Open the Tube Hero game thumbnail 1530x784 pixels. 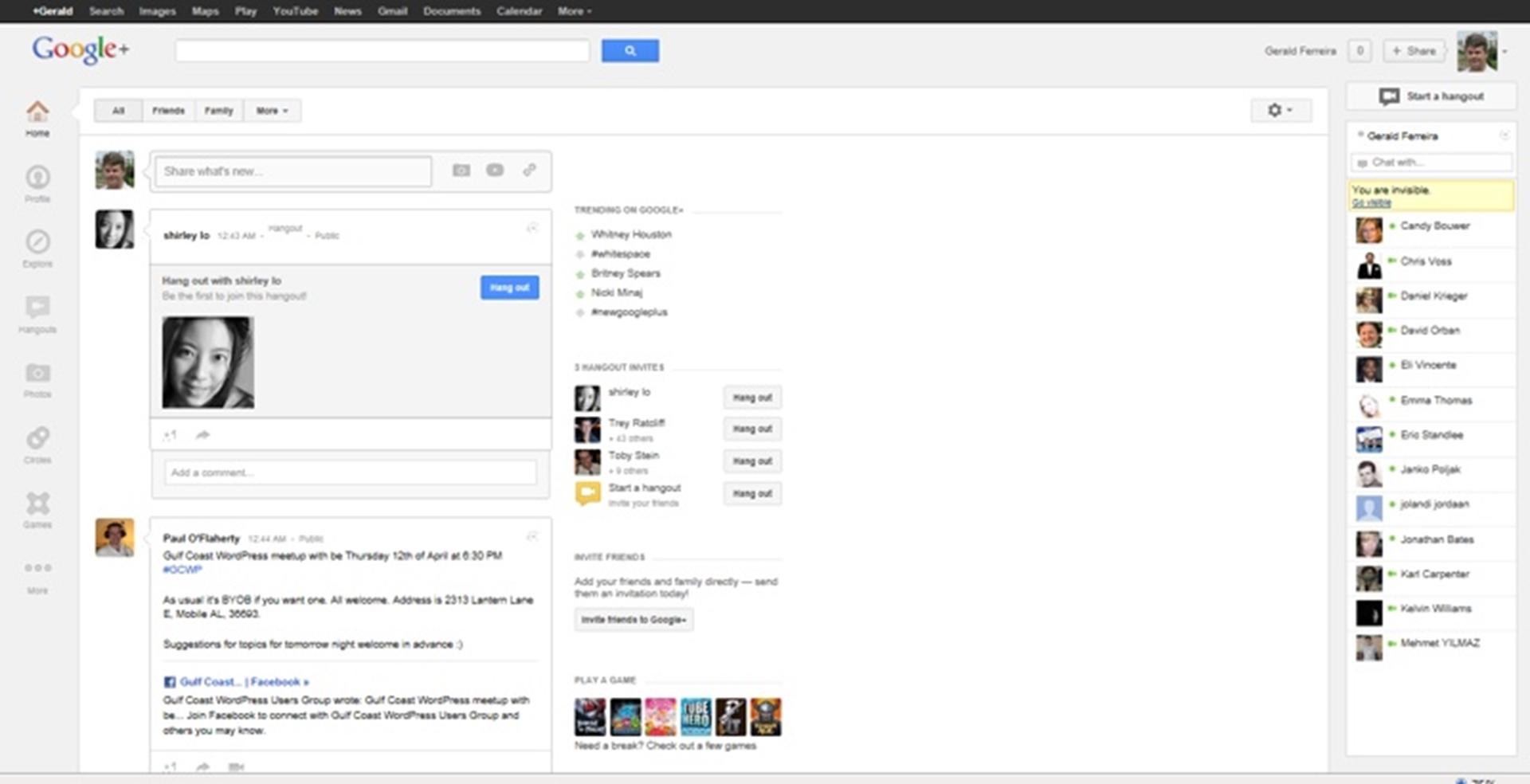click(695, 716)
